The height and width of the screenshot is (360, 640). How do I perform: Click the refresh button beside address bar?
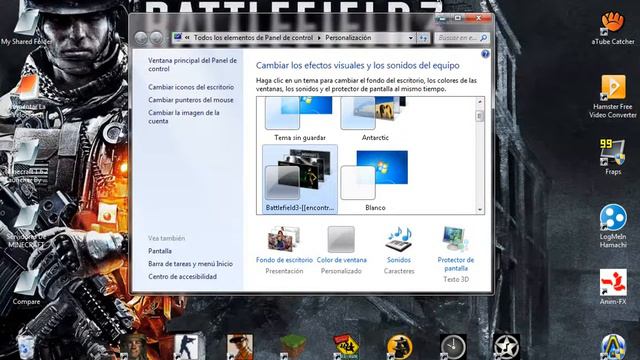423,38
